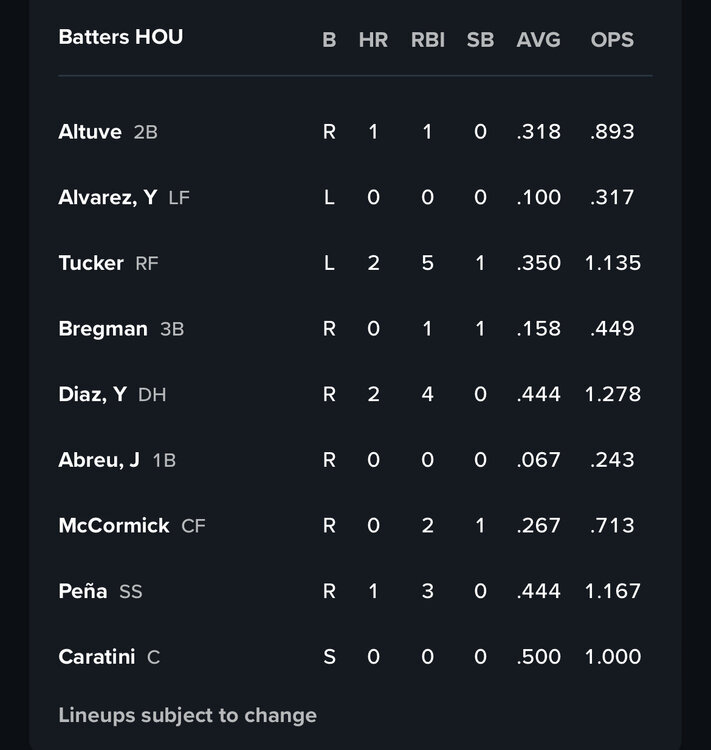Click the RBI column header
The height and width of the screenshot is (750, 711).
(x=427, y=41)
